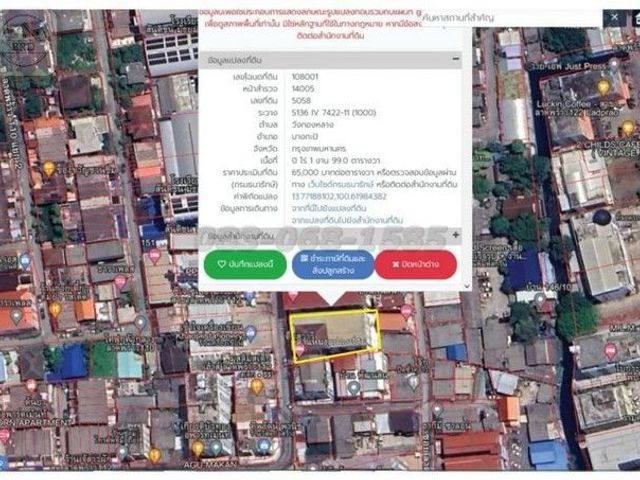The height and width of the screenshot is (480, 640).
Task: Click the green save-parcel button with heart
Action: pos(245,264)
